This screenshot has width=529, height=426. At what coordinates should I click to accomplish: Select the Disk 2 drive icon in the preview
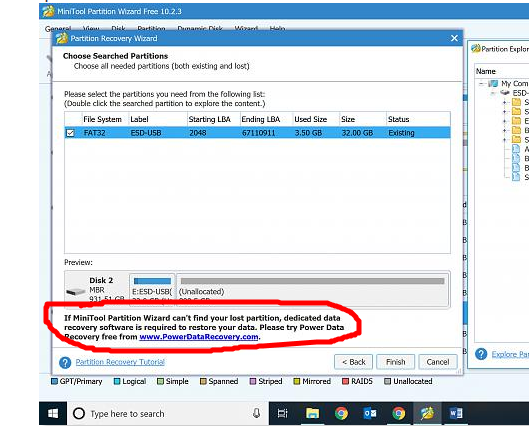click(x=75, y=291)
